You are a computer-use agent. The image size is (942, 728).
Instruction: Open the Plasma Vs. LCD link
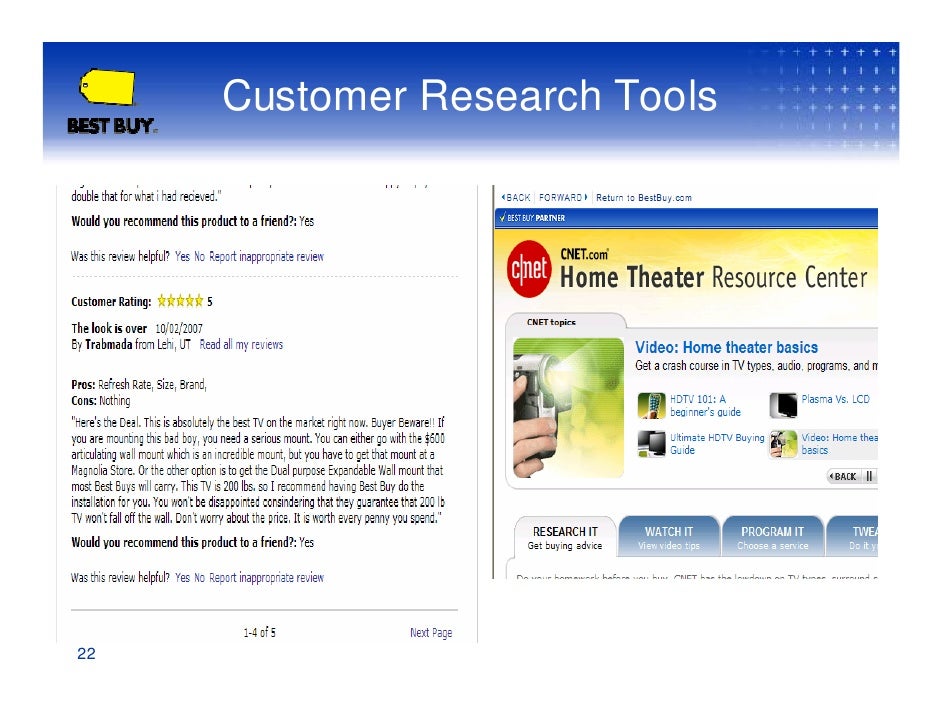click(x=835, y=399)
